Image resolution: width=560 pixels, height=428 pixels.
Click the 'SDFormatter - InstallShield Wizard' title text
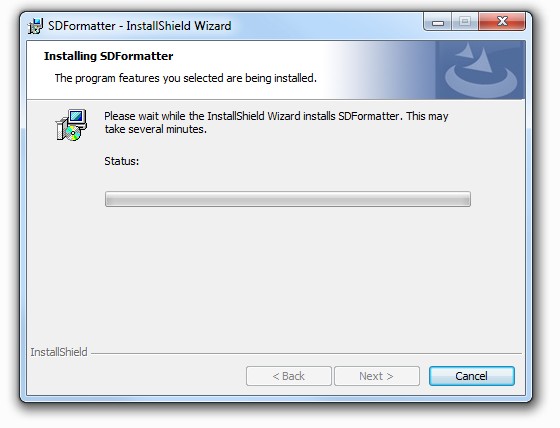(x=140, y=26)
